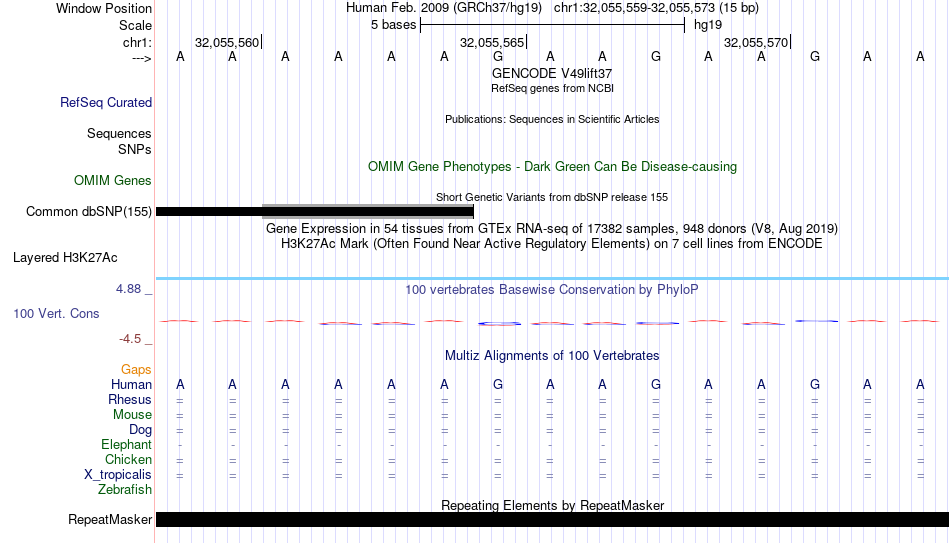The height and width of the screenshot is (543, 950).
Task: Click RefSeq genes from NCBI title
Action: pos(553,88)
